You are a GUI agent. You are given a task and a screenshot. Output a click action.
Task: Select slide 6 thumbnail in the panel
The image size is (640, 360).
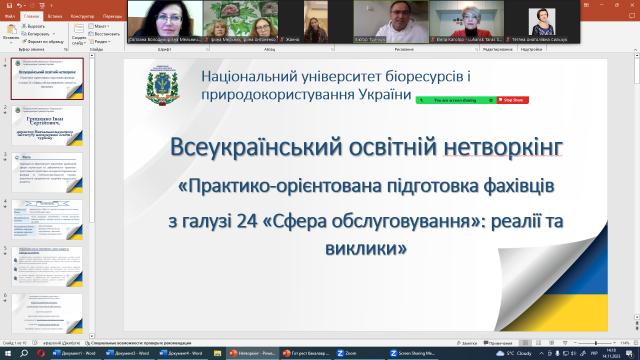pyautogui.click(x=47, y=313)
